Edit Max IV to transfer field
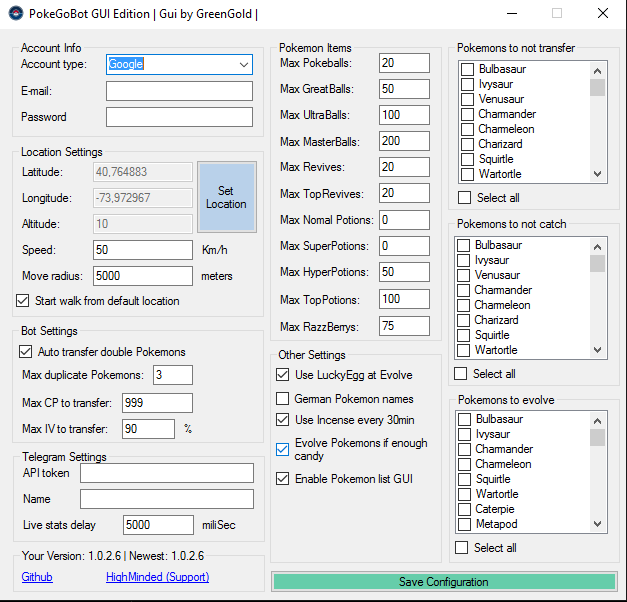This screenshot has width=627, height=602. click(x=148, y=429)
